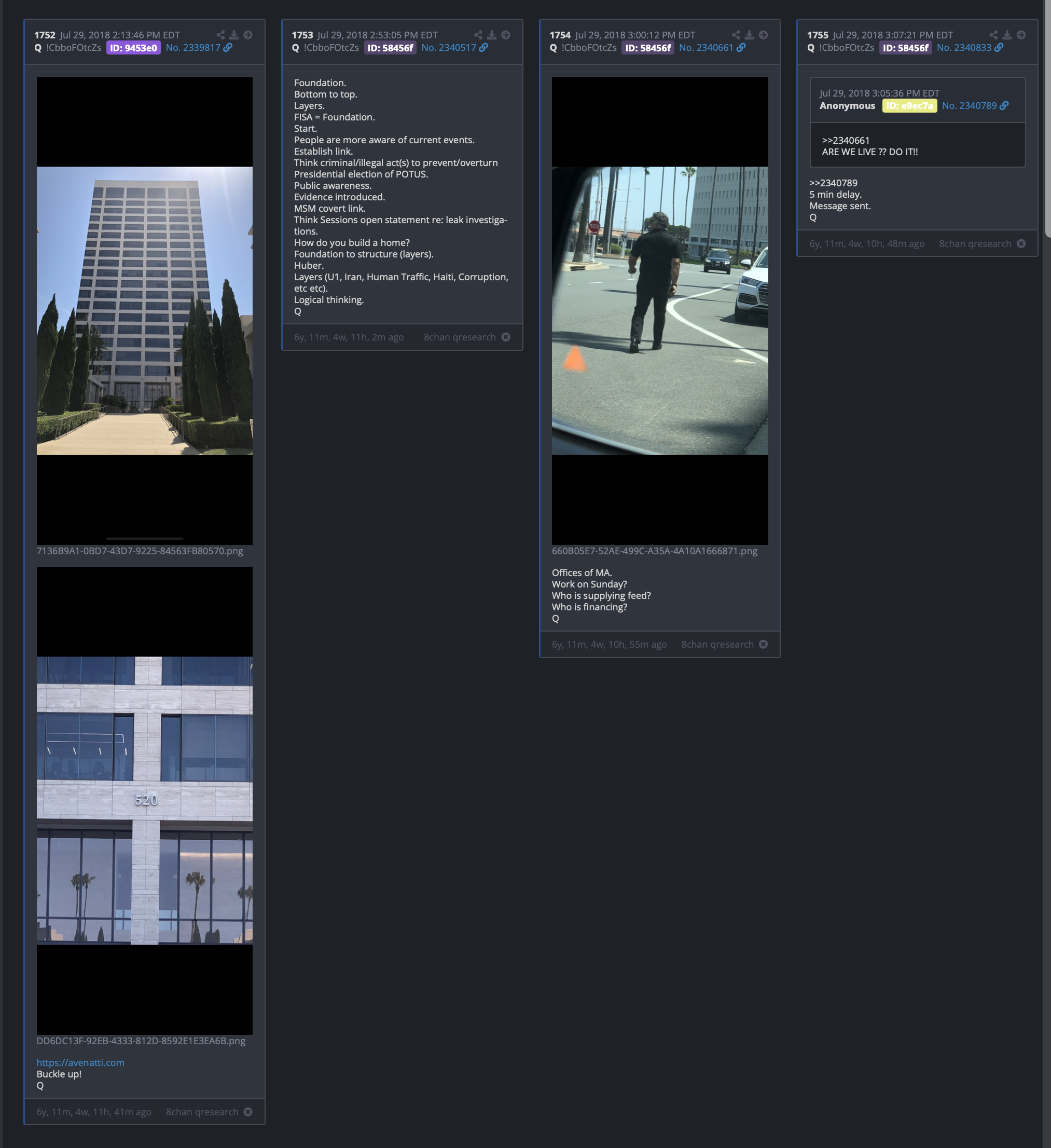Click filename DD6DC13F-92EB-4333-812D-8592E1E3EA6B.png
1051x1148 pixels.
141,1041
